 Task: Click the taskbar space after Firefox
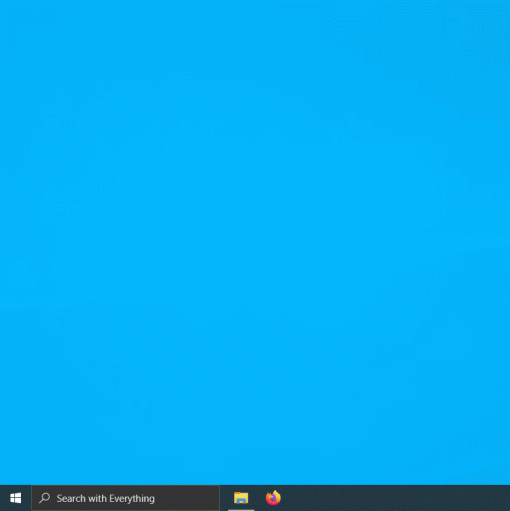coord(397,498)
